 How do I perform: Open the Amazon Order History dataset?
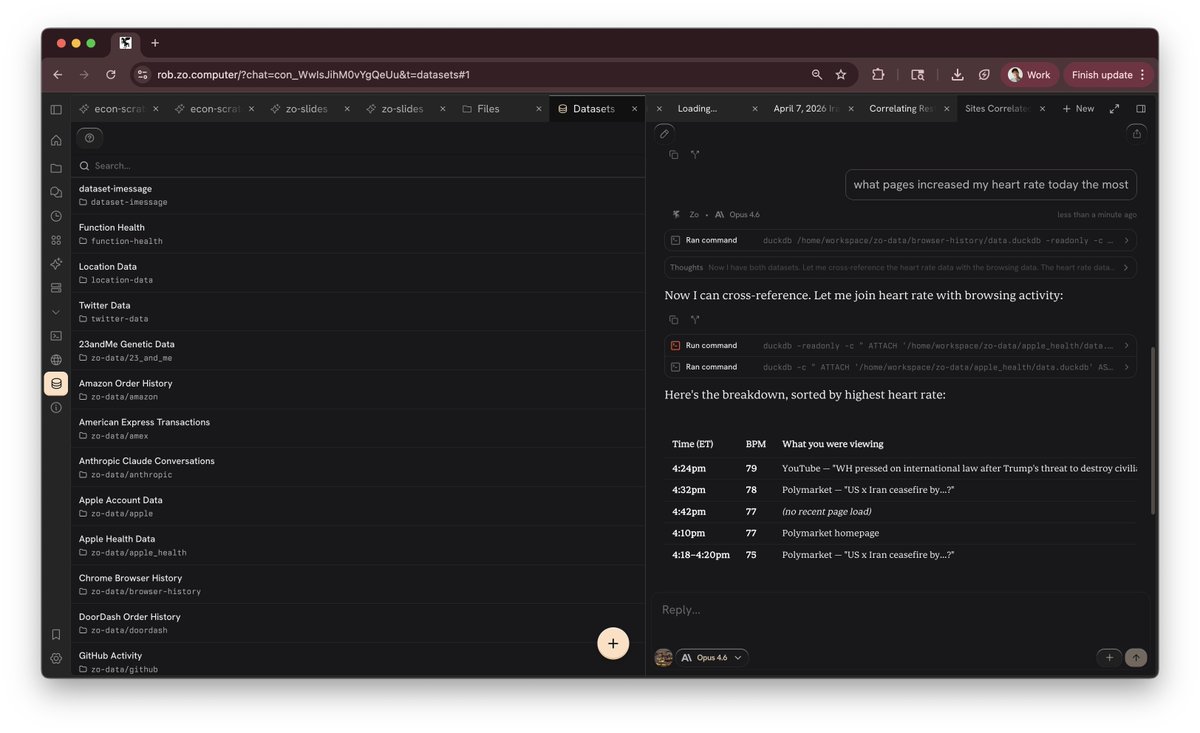tap(358, 390)
